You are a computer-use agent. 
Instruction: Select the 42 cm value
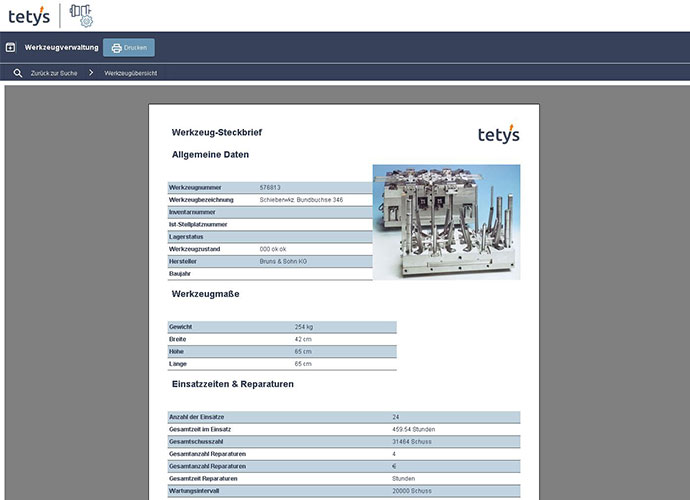click(303, 339)
